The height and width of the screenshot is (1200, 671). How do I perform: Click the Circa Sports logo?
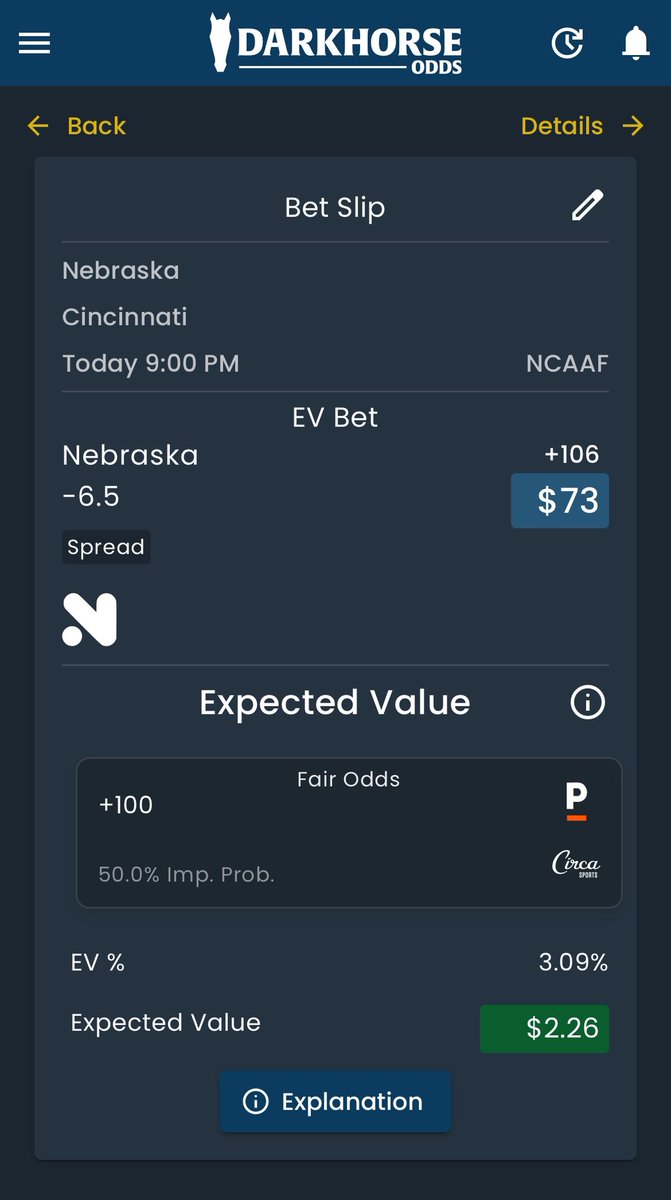coord(576,864)
